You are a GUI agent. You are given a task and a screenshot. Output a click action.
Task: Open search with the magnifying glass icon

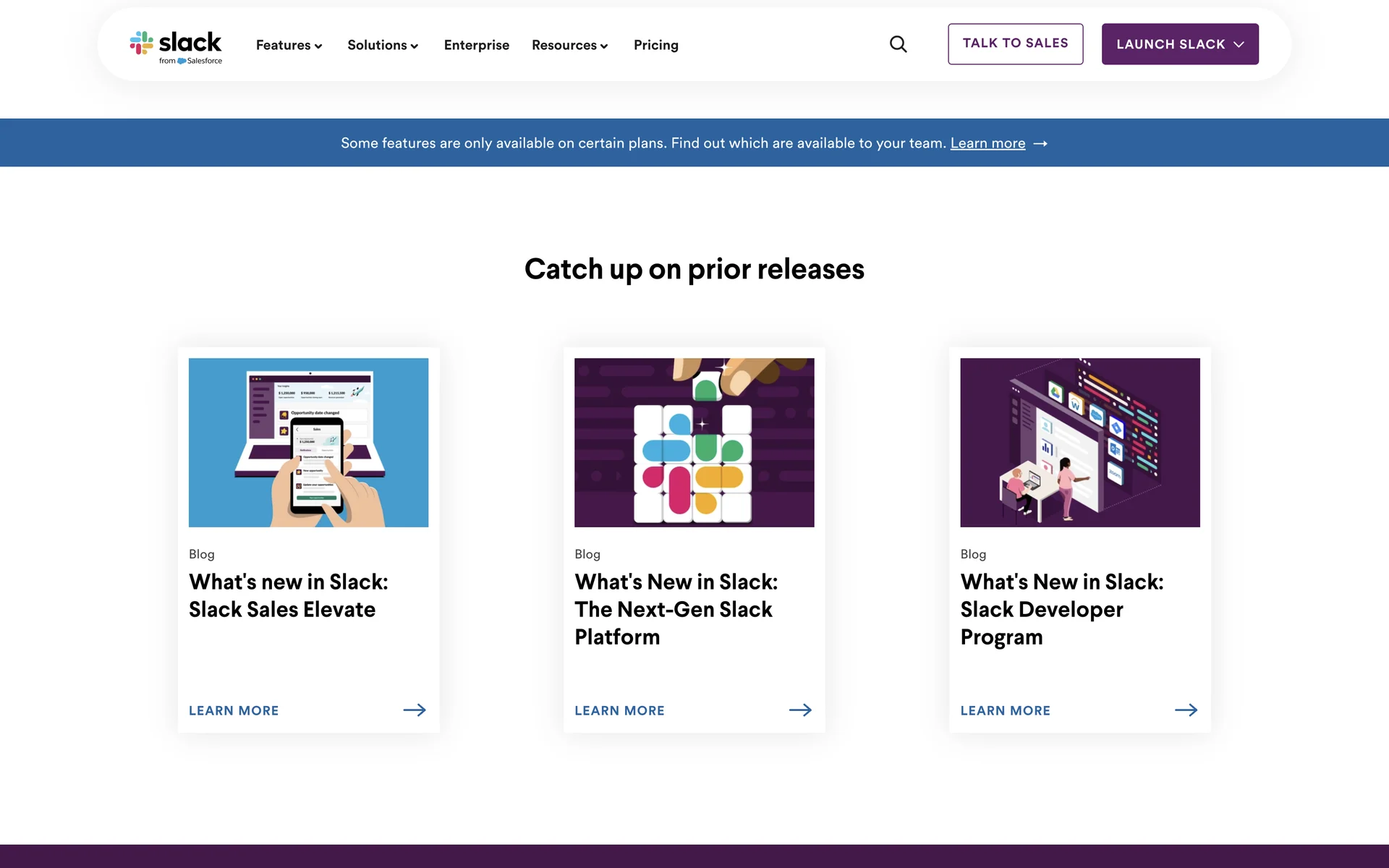point(898,44)
